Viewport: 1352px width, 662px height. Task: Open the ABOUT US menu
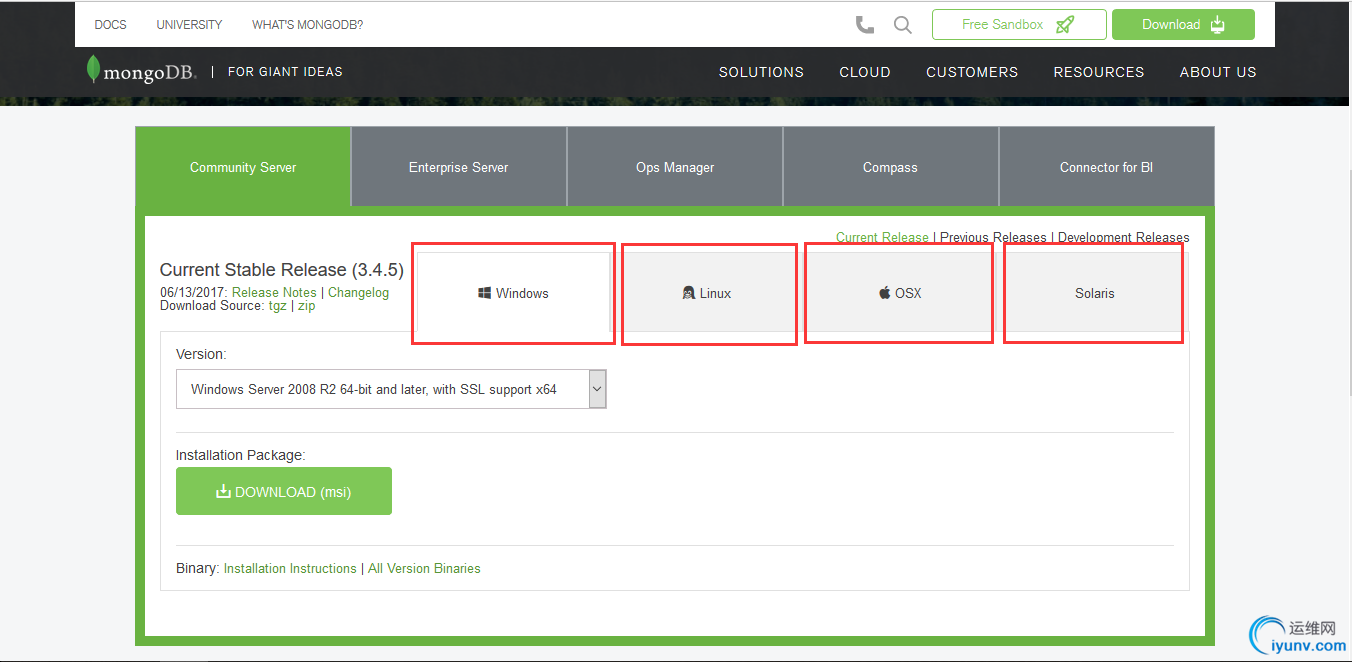point(1218,72)
